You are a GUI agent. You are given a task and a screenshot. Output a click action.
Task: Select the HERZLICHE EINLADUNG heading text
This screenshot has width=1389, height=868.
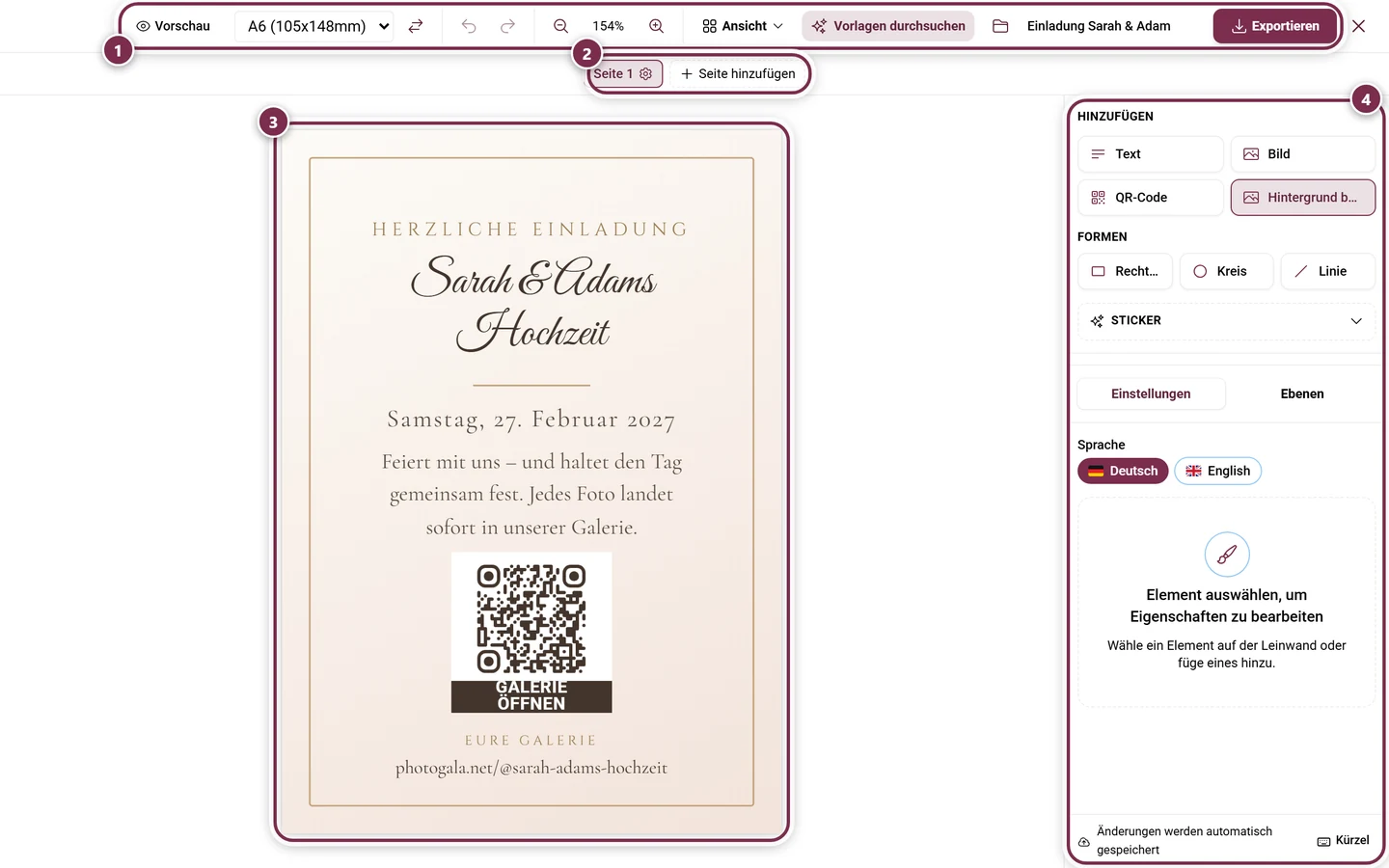pyautogui.click(x=531, y=230)
